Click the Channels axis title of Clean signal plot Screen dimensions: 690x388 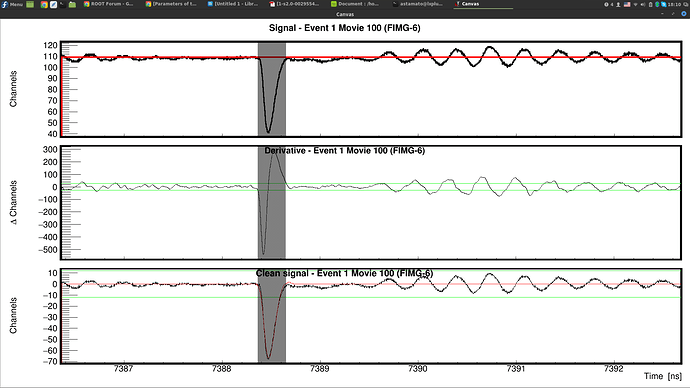pyautogui.click(x=13, y=315)
